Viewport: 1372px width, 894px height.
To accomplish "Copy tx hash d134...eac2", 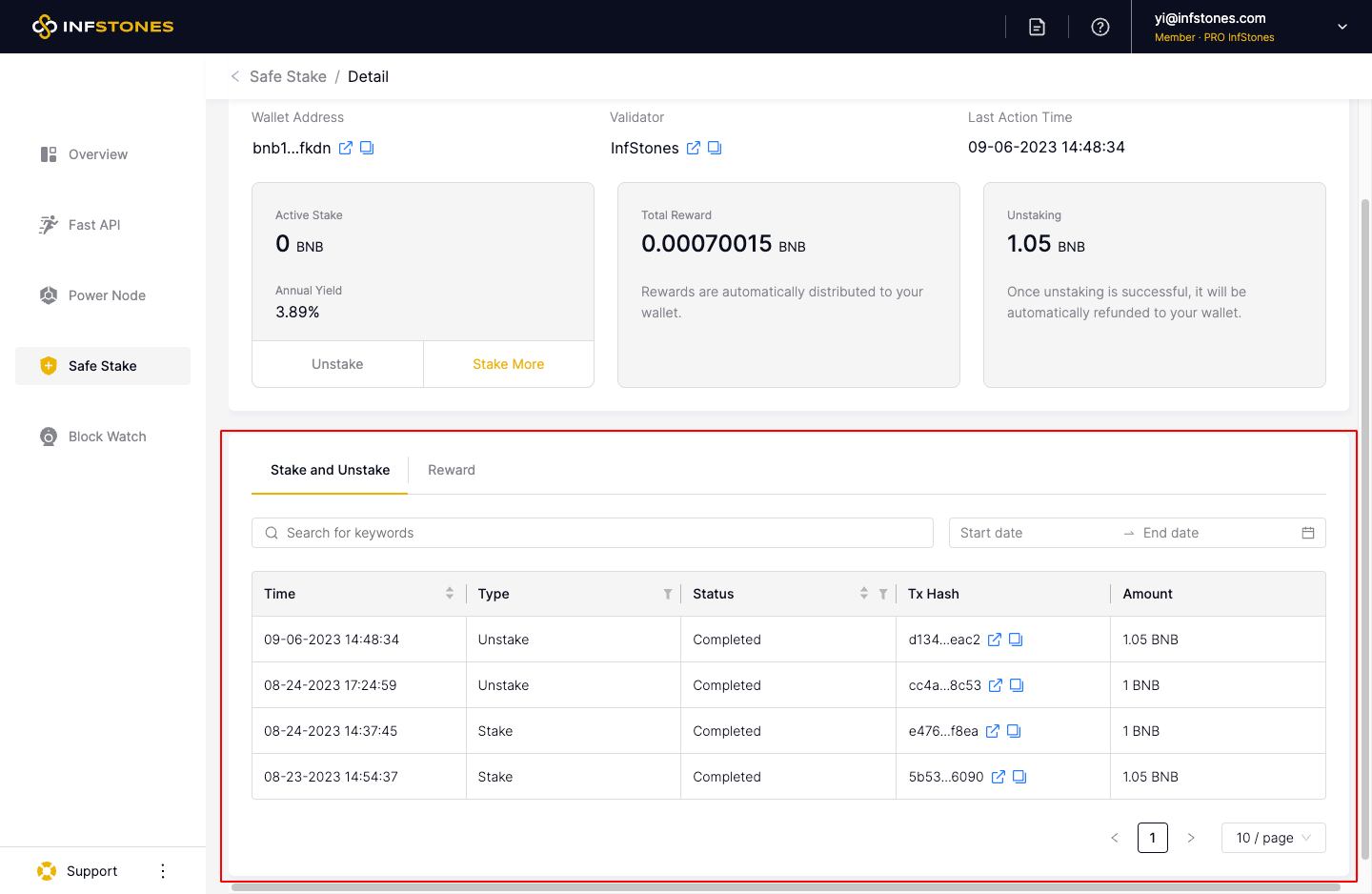I will [1016, 640].
